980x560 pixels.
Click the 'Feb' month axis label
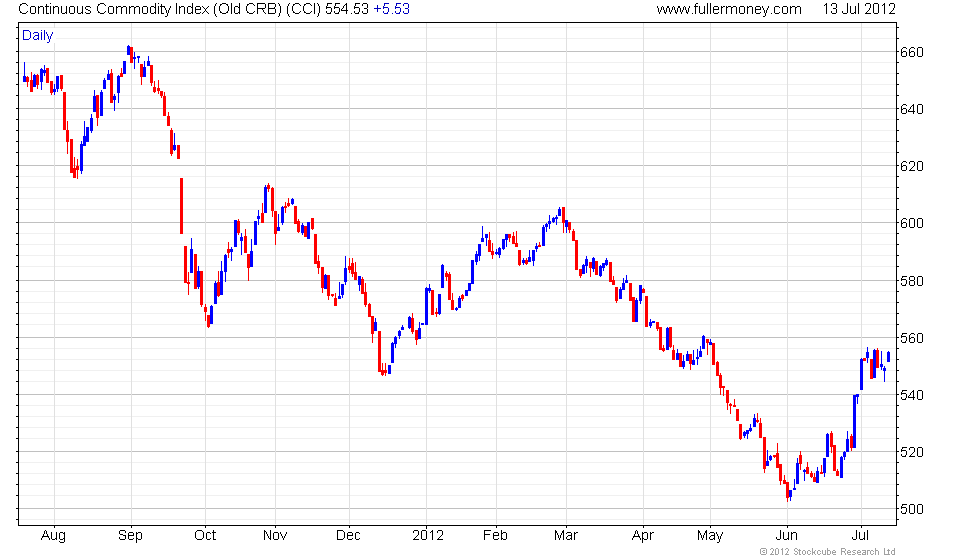coord(495,536)
